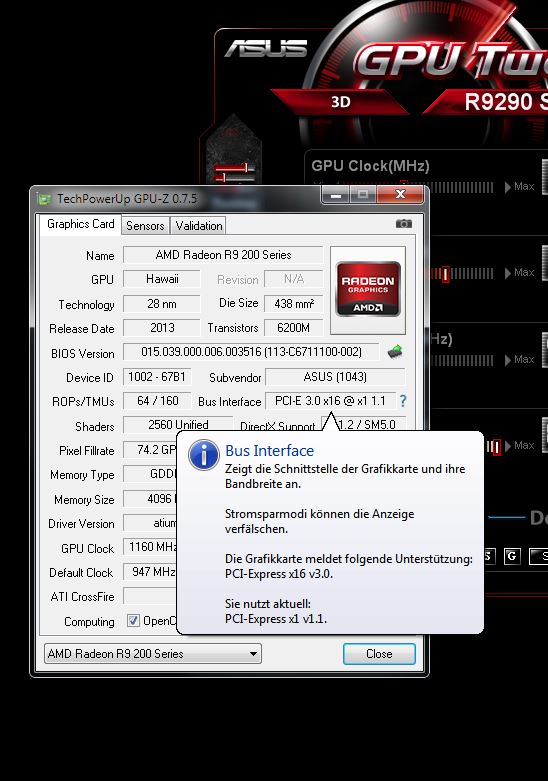Close GPU-Z with the red X
The height and width of the screenshot is (781, 548).
[x=400, y=194]
